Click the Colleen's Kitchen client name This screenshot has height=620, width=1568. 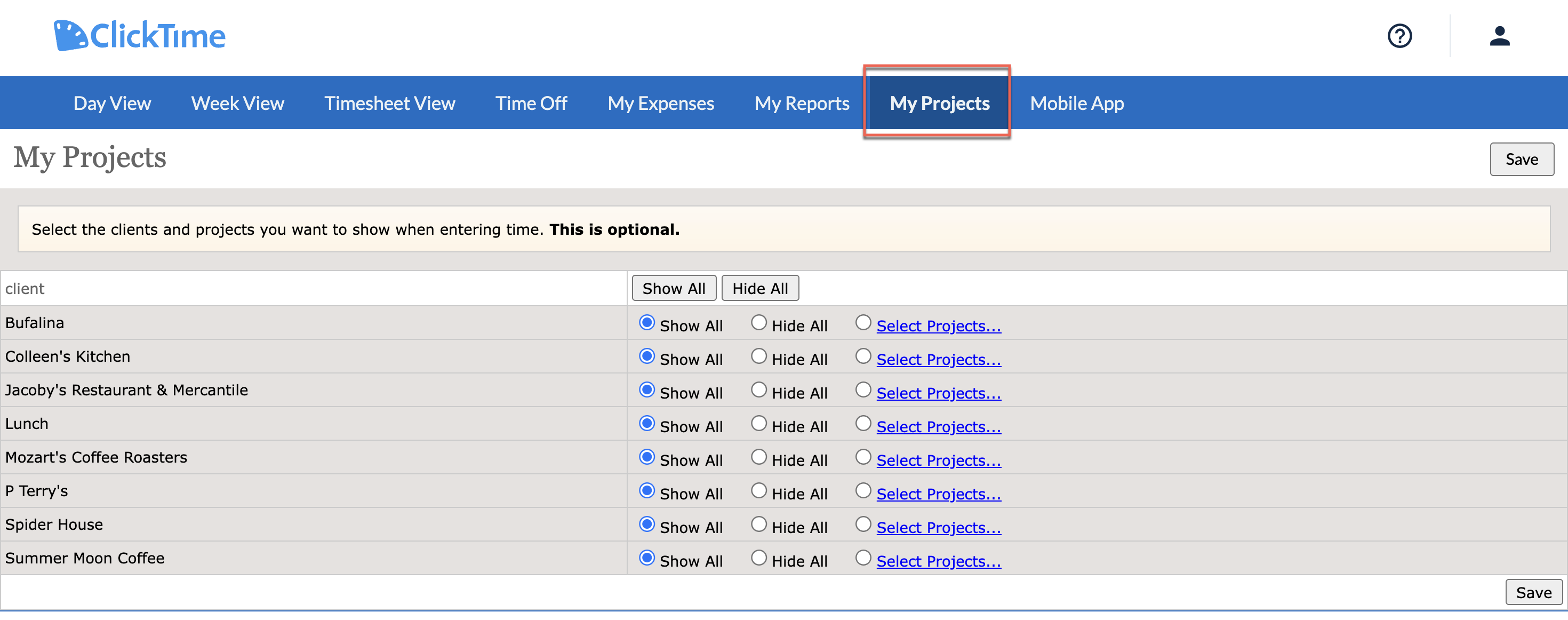pyautogui.click(x=68, y=356)
